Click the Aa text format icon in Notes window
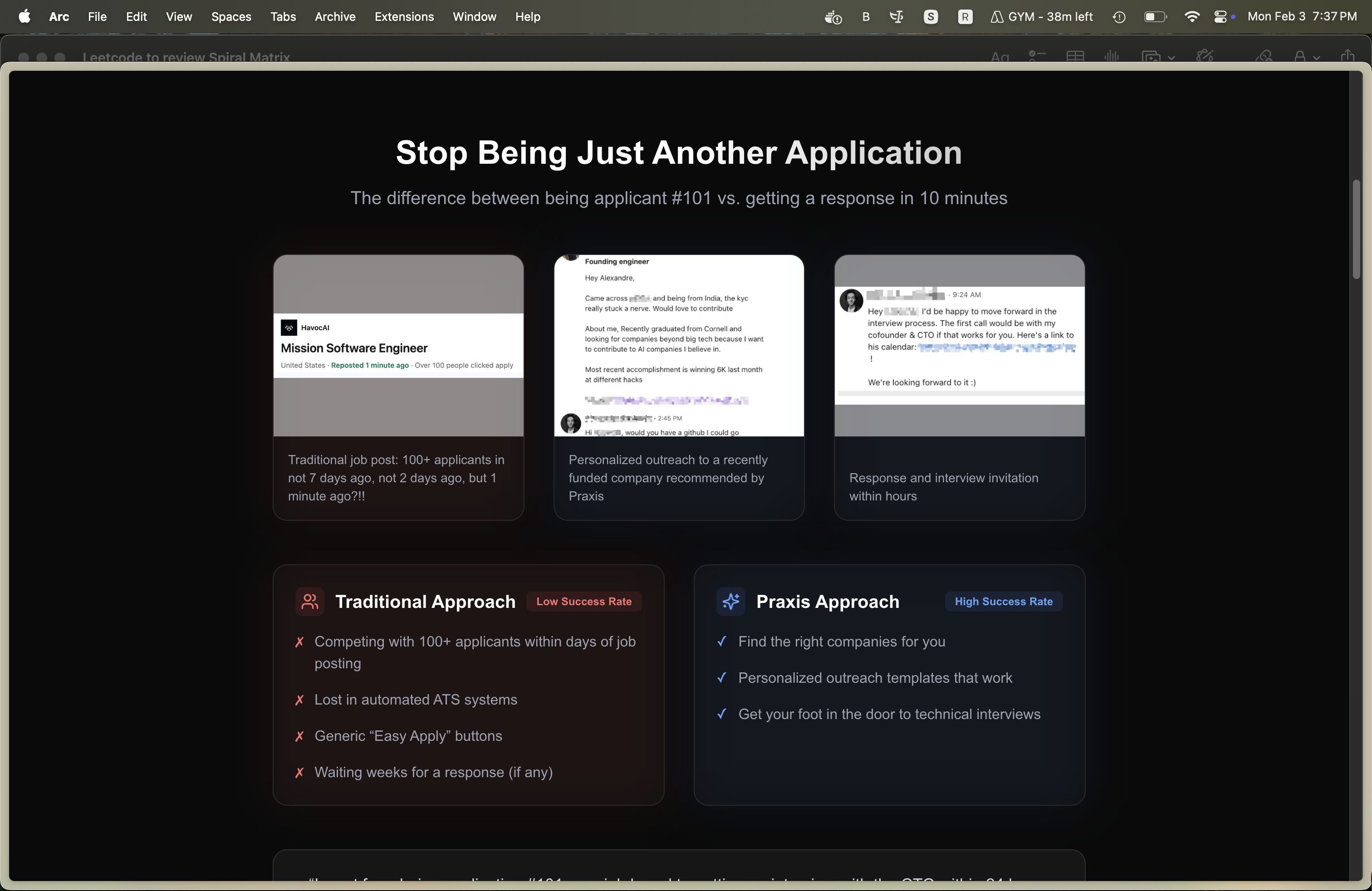Viewport: 1372px width, 891px height. point(1000,56)
